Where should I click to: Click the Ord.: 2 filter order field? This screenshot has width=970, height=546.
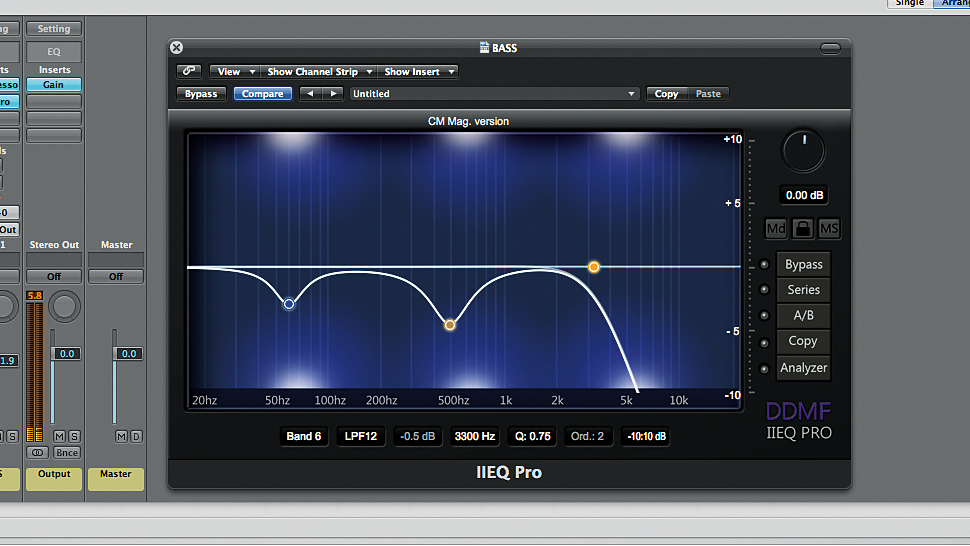(587, 436)
